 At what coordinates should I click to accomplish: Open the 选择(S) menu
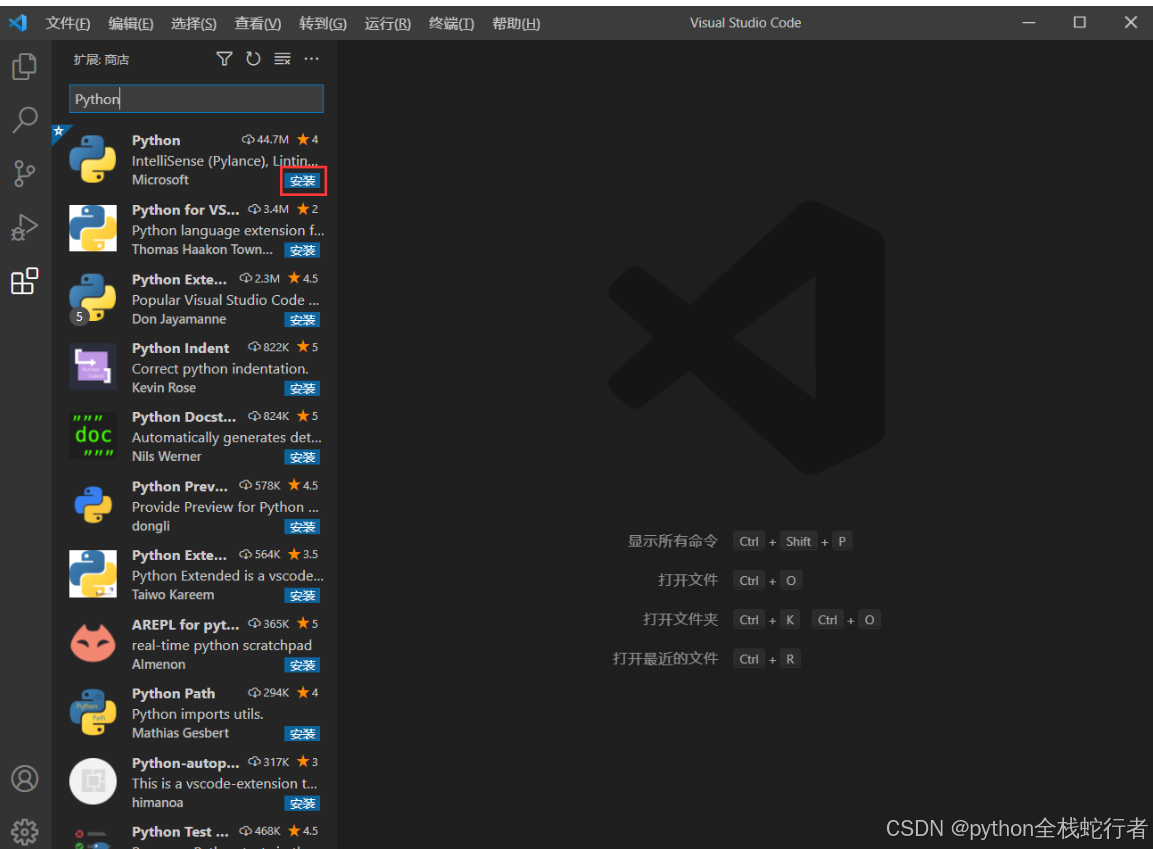pyautogui.click(x=193, y=24)
